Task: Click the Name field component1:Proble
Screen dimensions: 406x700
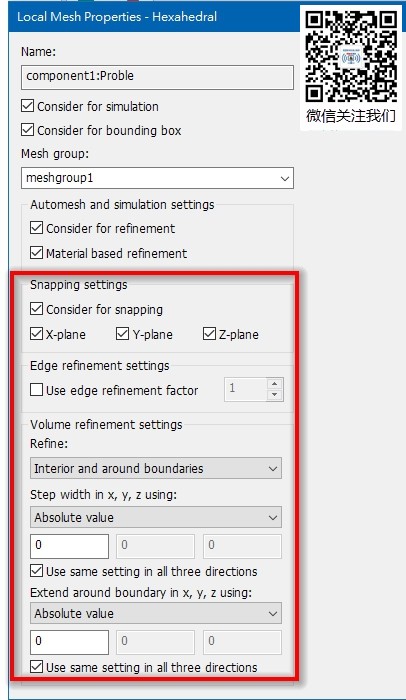Action: pos(157,77)
